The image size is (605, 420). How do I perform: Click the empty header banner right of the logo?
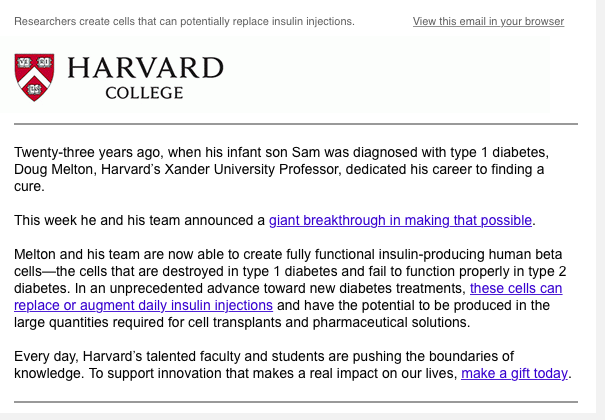400,77
